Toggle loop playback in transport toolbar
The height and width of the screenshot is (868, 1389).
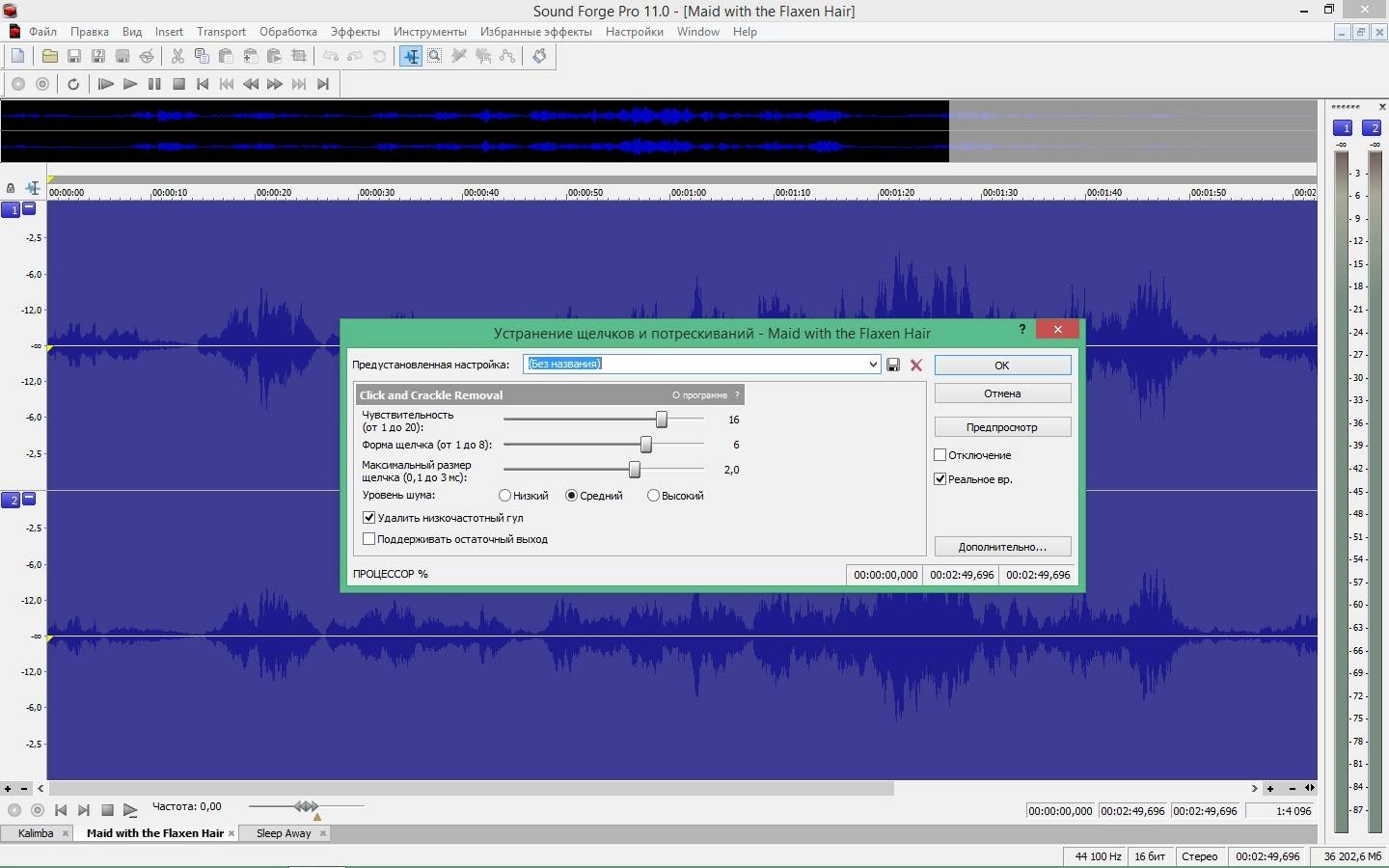73,84
